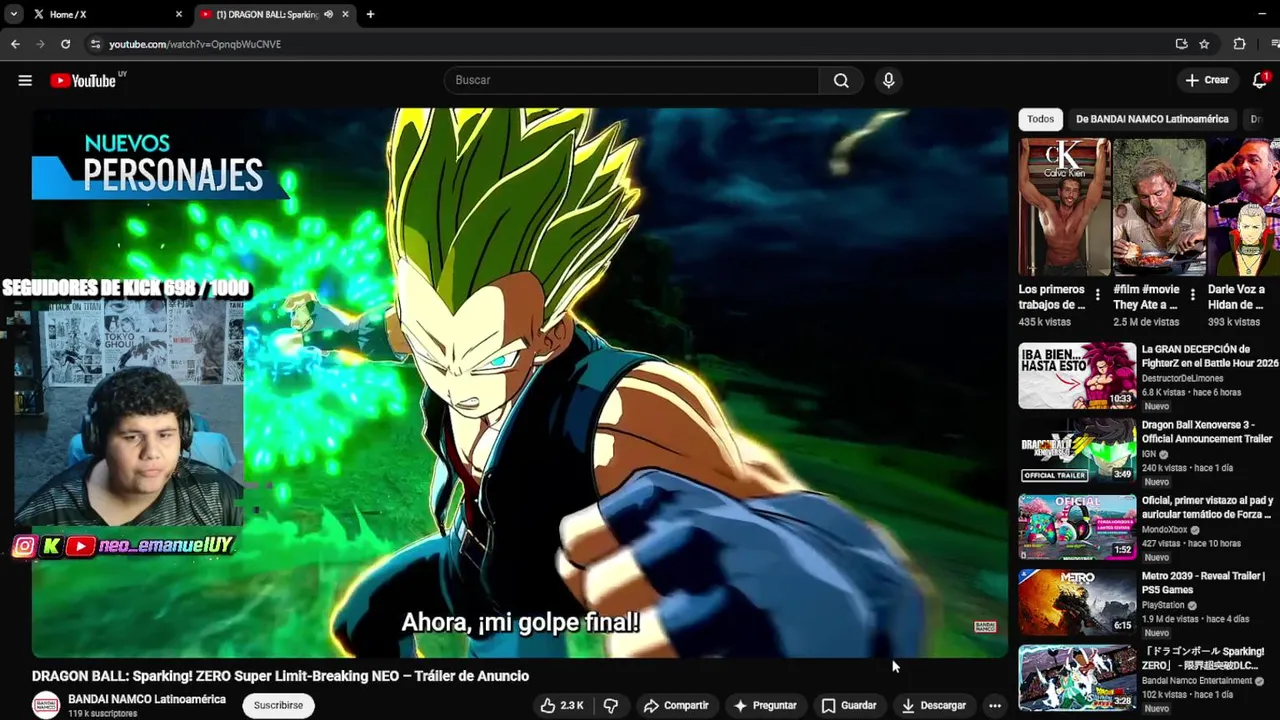
Task: Select the Todos filter chip
Action: (x=1040, y=119)
